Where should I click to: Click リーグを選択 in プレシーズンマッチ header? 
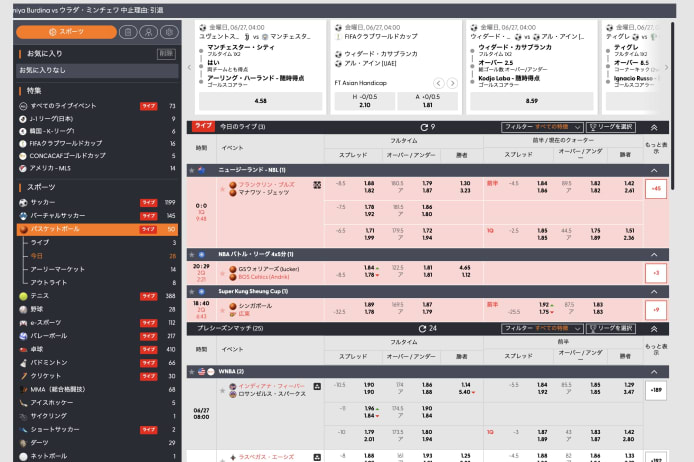611,328
